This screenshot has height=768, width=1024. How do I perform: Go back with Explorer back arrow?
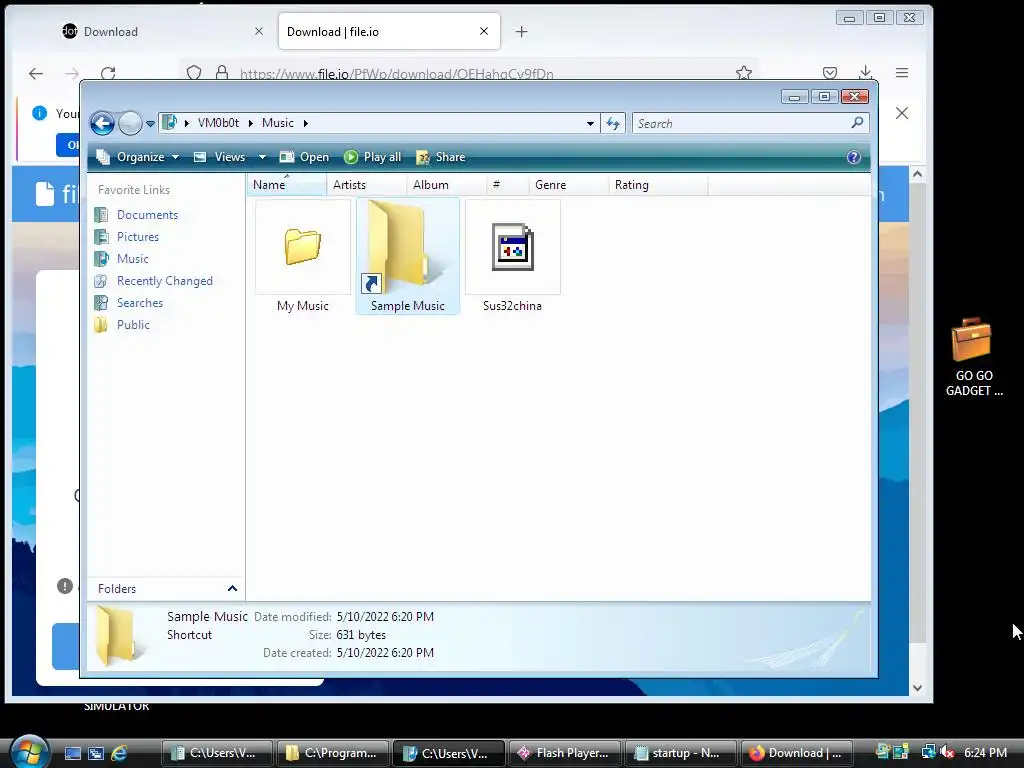coord(103,123)
